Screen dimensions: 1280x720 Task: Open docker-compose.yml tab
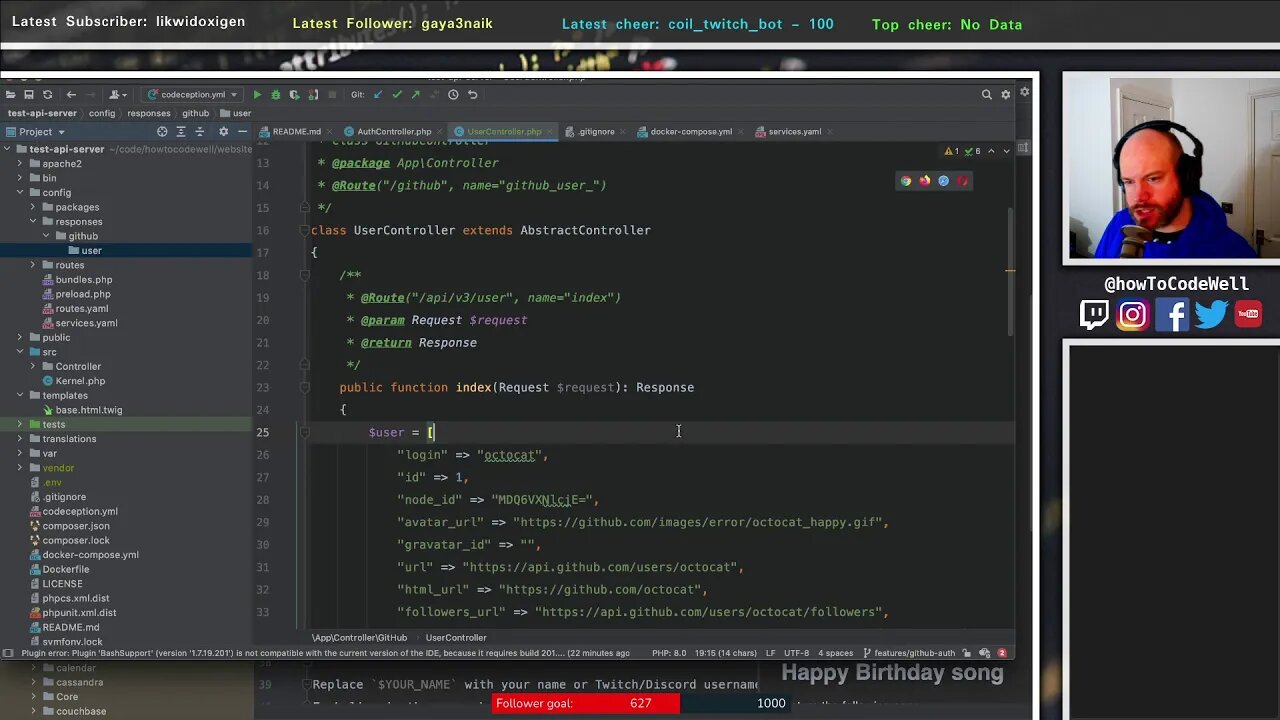coord(691,131)
